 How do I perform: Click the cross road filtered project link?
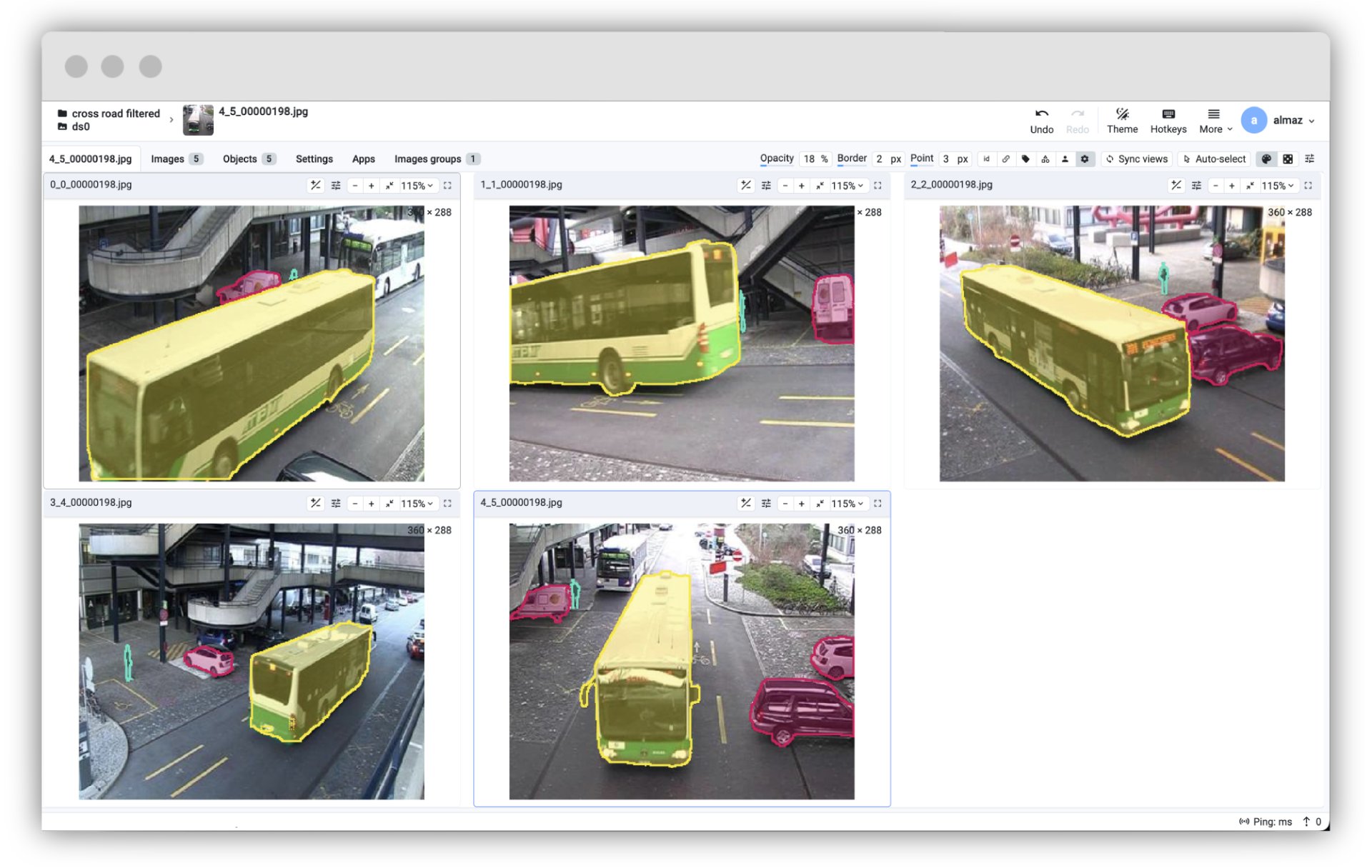(115, 113)
